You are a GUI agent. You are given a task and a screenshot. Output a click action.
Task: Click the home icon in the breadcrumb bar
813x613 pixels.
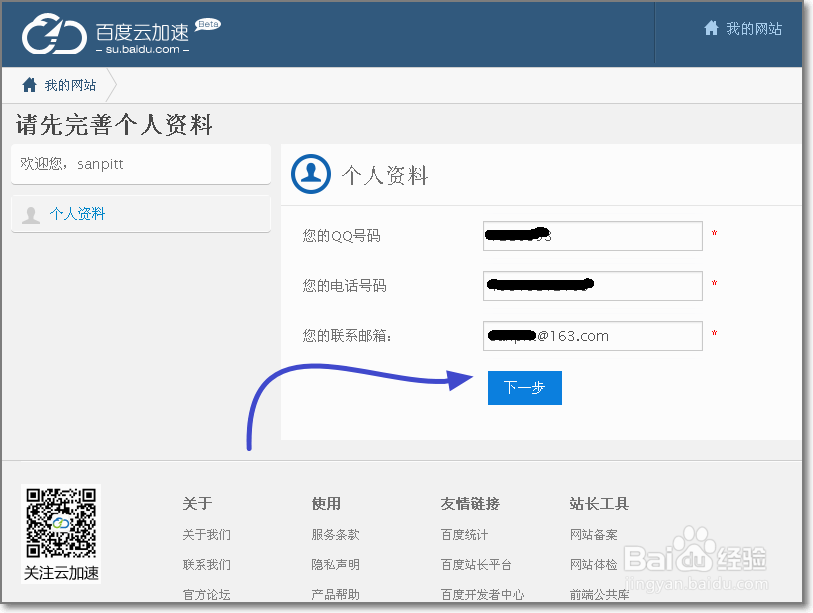[29, 85]
